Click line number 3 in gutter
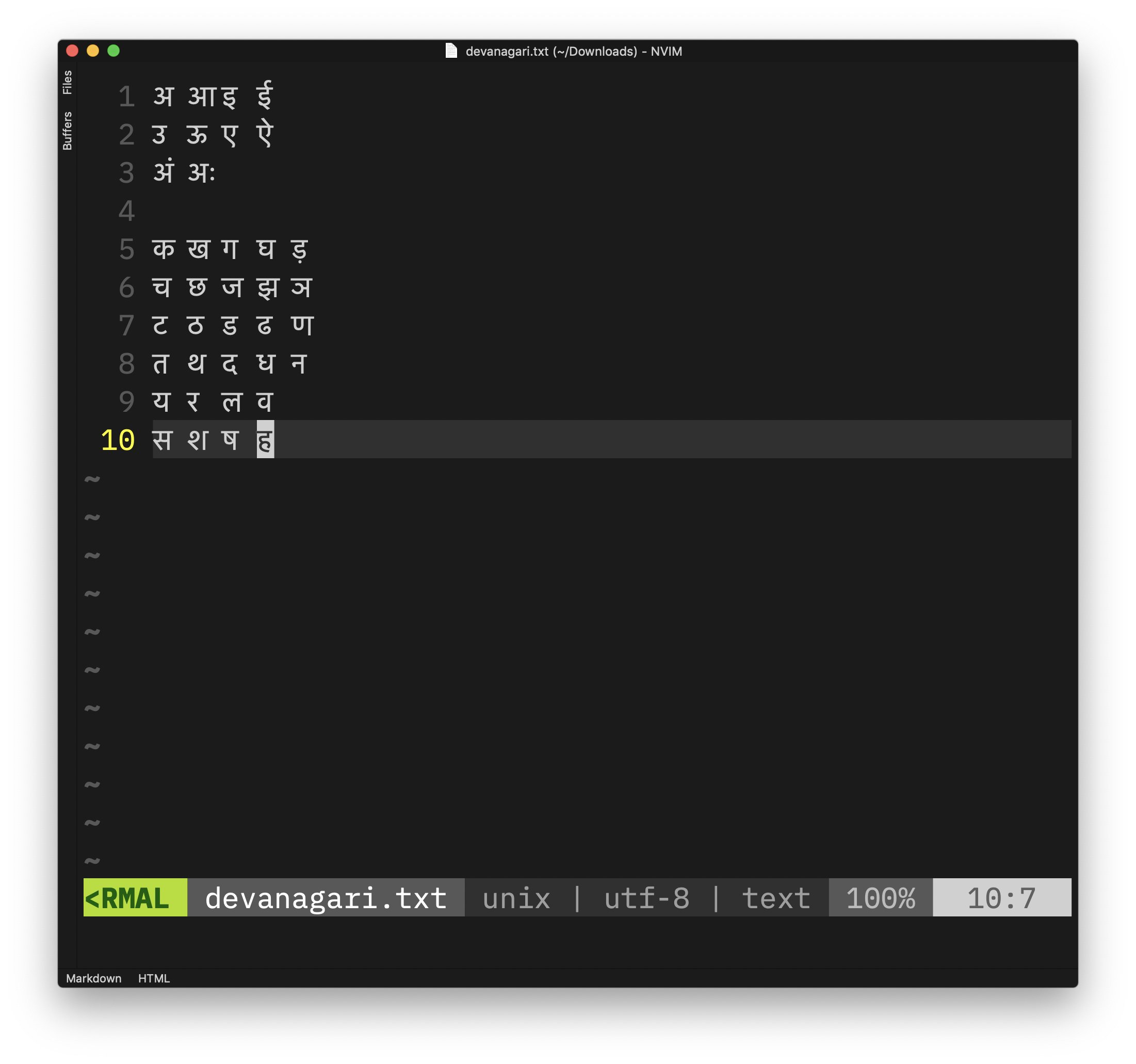This screenshot has height=1064, width=1136. click(x=127, y=172)
